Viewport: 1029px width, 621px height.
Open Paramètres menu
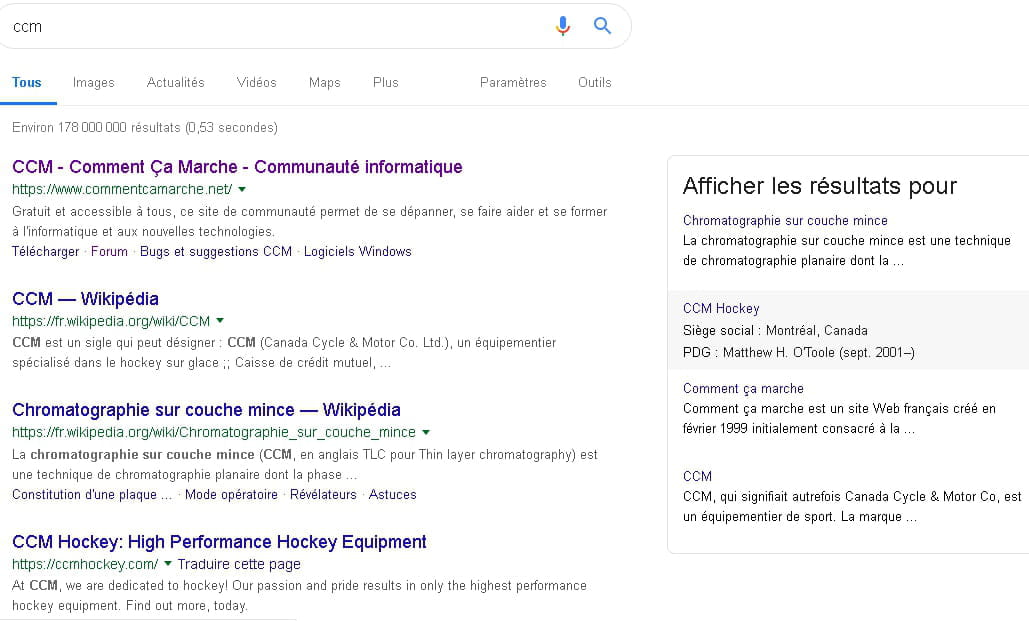coord(513,82)
